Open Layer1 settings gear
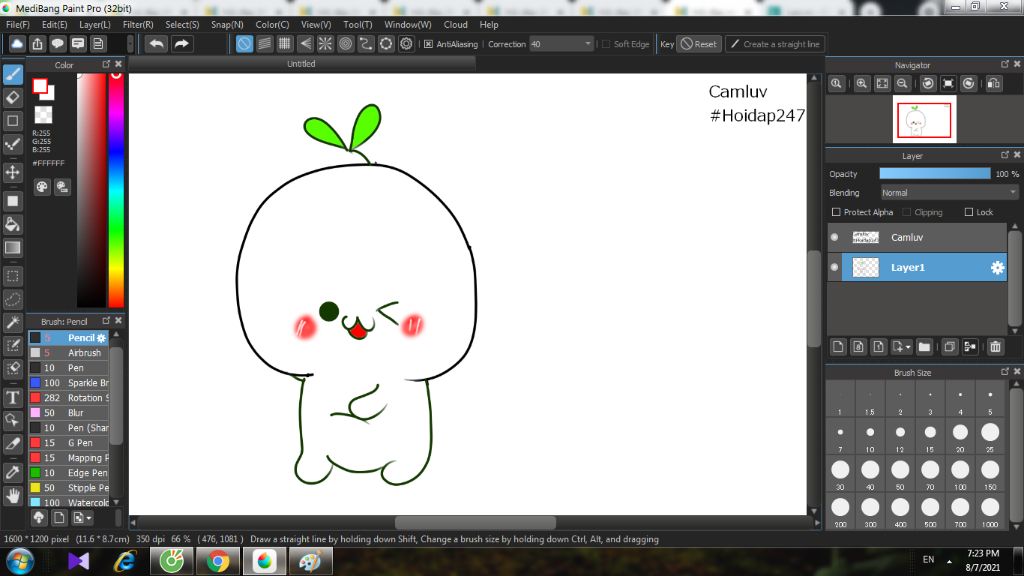1024x576 pixels. pyautogui.click(x=997, y=268)
